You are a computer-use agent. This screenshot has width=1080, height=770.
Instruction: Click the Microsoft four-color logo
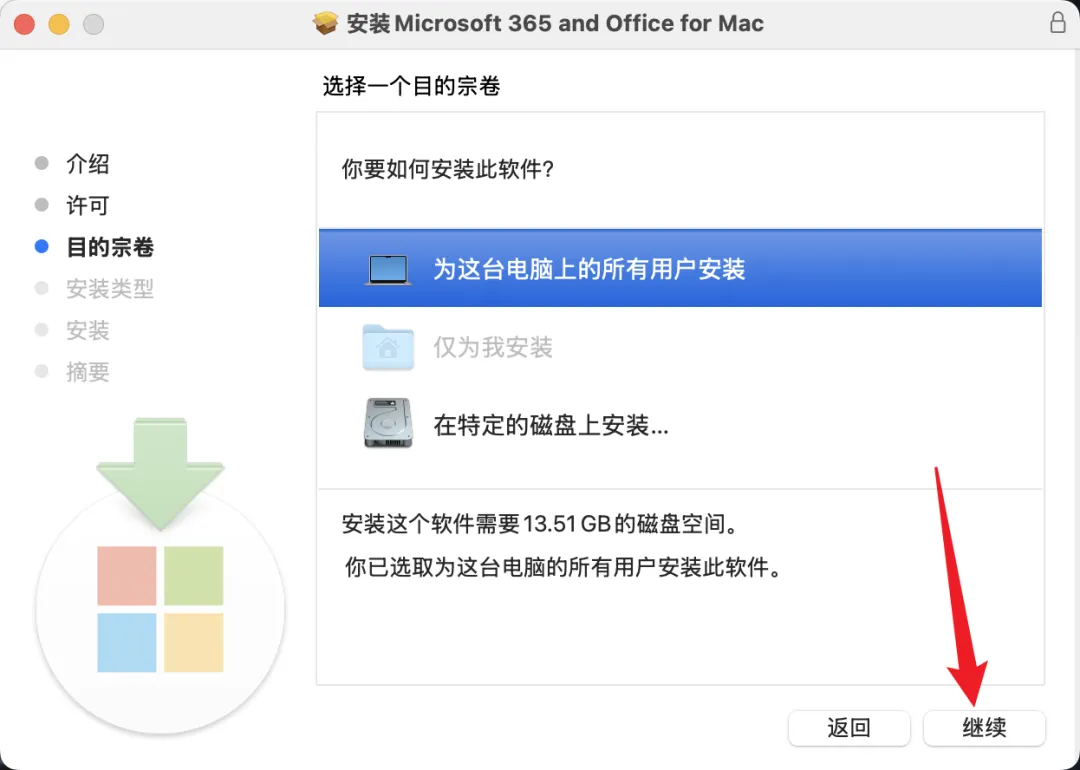coord(160,608)
